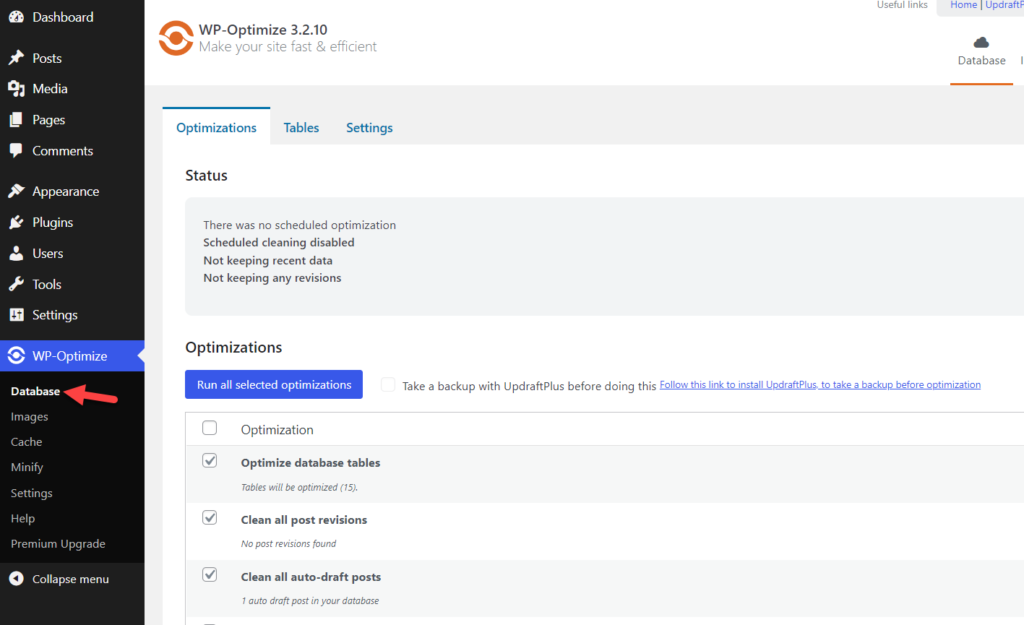Open the Dashboard menu item
The width and height of the screenshot is (1024, 625).
(x=63, y=17)
